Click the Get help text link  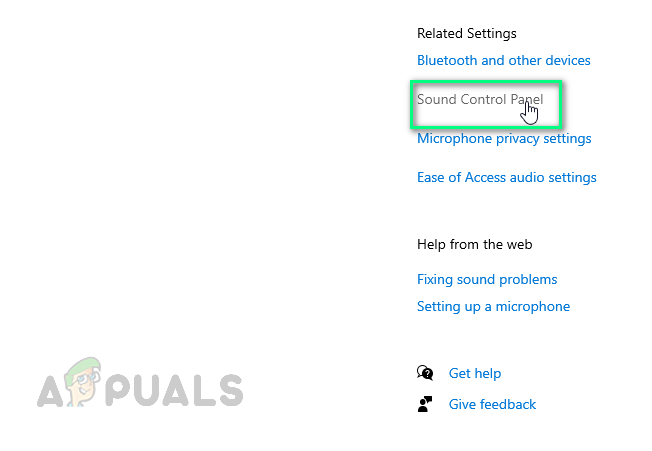[x=475, y=373]
